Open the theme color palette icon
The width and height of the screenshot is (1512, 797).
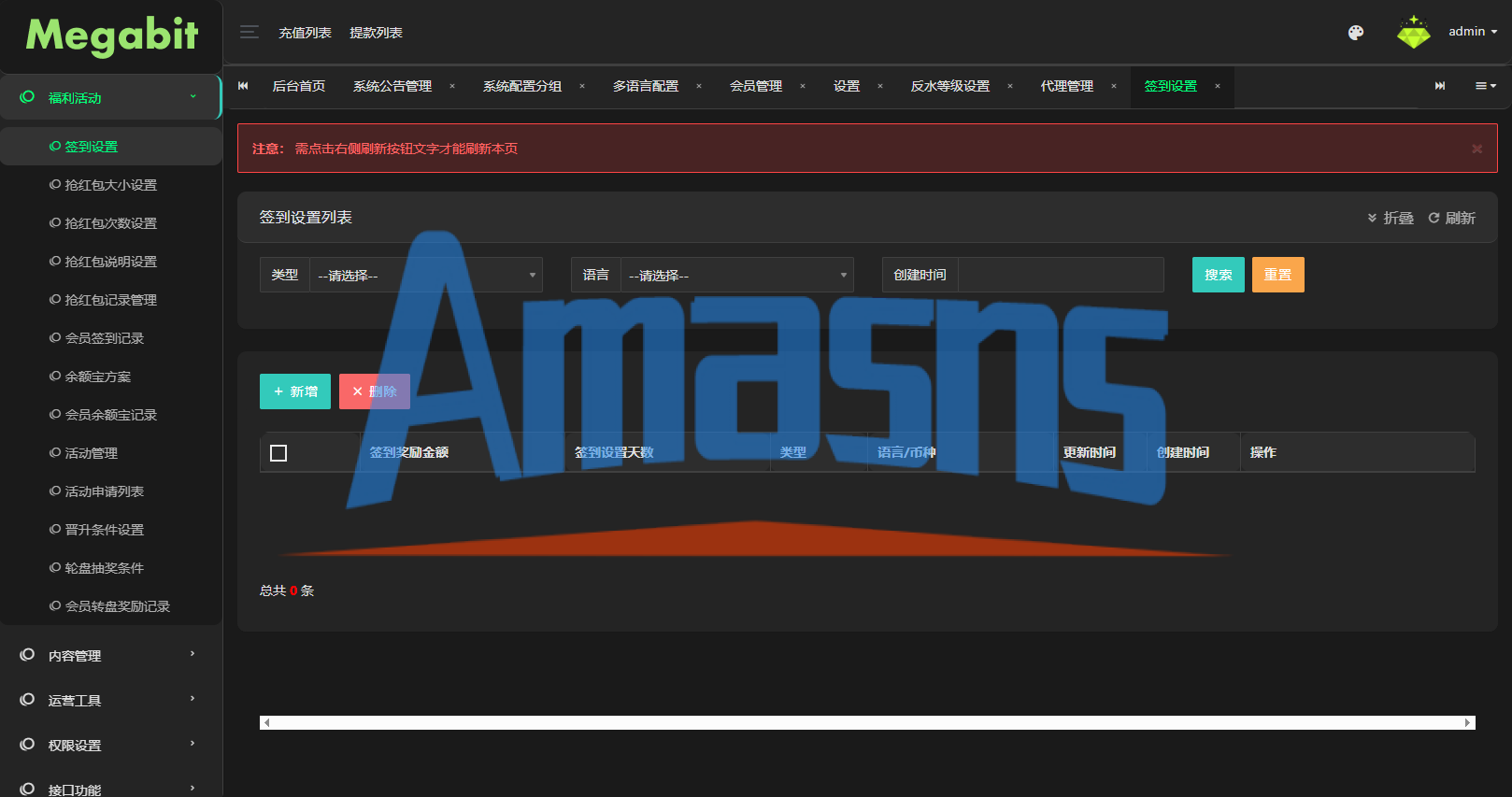[x=1356, y=33]
